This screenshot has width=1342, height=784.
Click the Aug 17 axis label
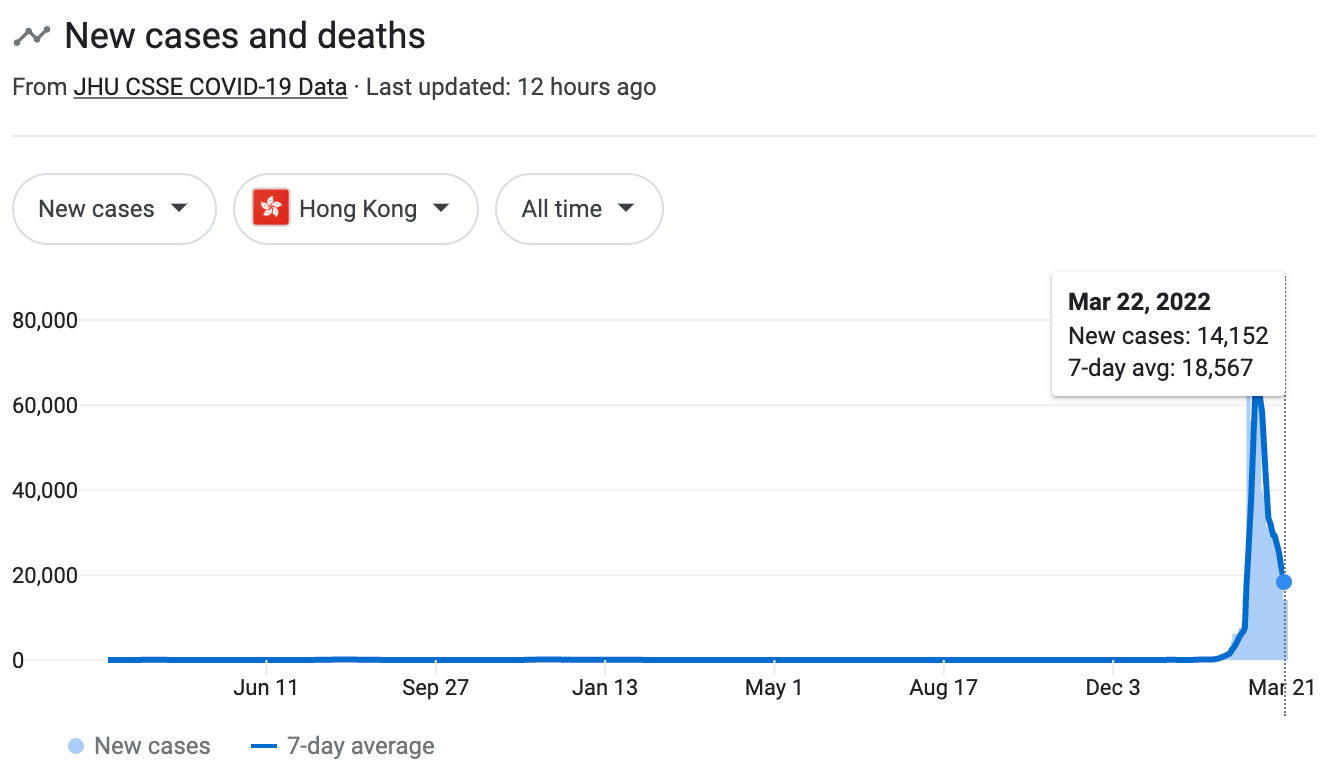click(943, 687)
